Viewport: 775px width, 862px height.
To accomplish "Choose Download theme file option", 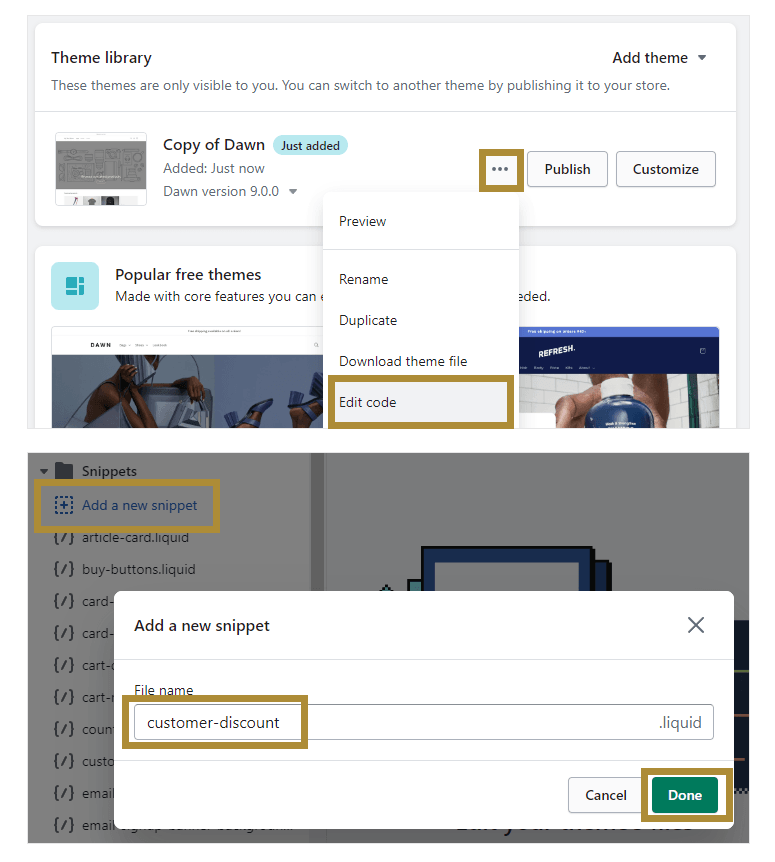I will coord(403,361).
